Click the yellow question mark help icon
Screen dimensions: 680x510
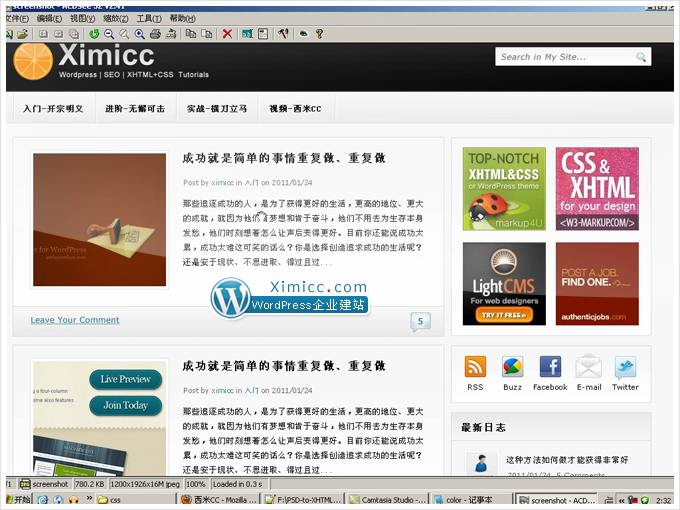tap(320, 34)
